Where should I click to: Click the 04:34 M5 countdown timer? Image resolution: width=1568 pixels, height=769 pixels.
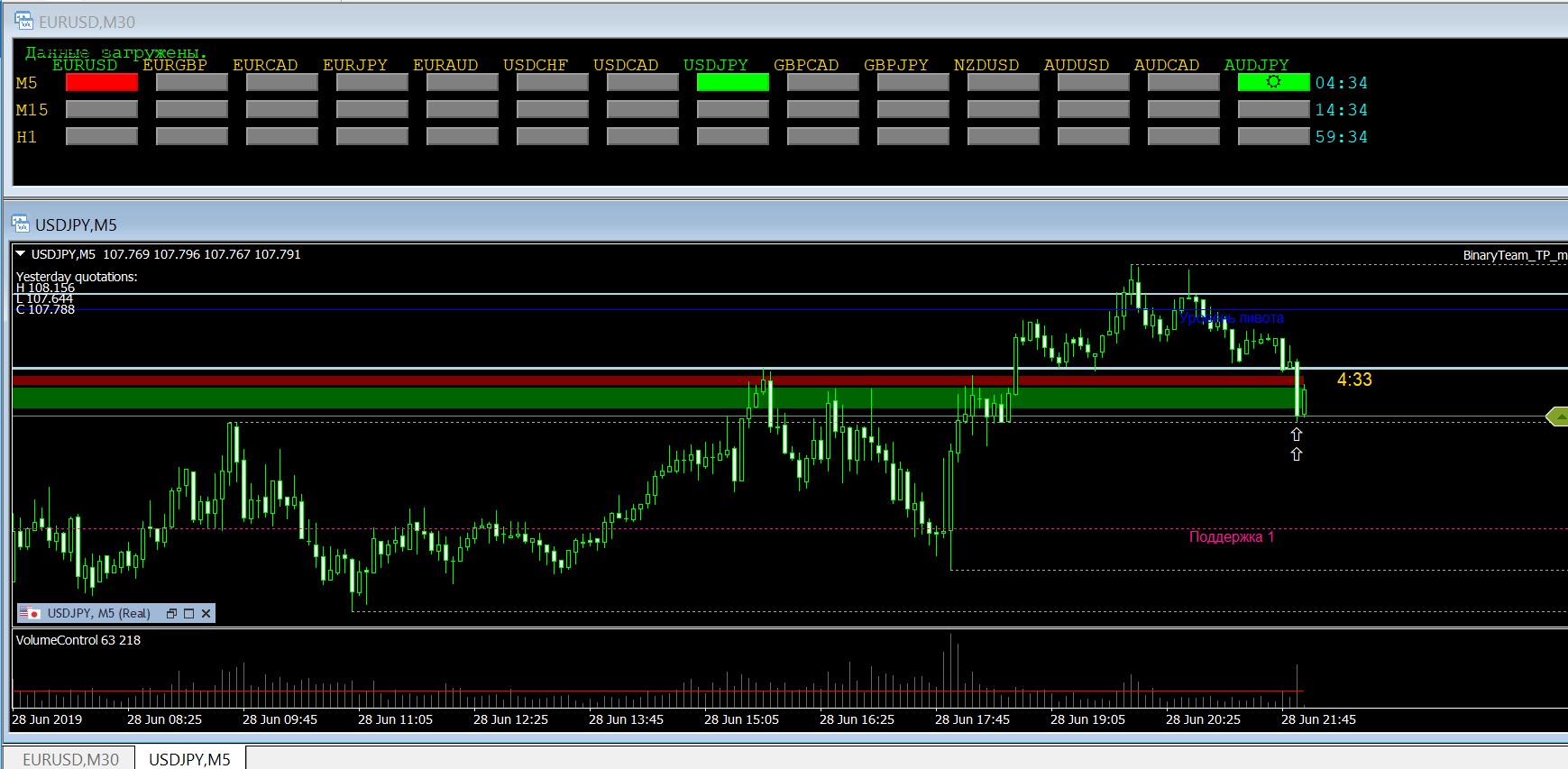tap(1342, 83)
